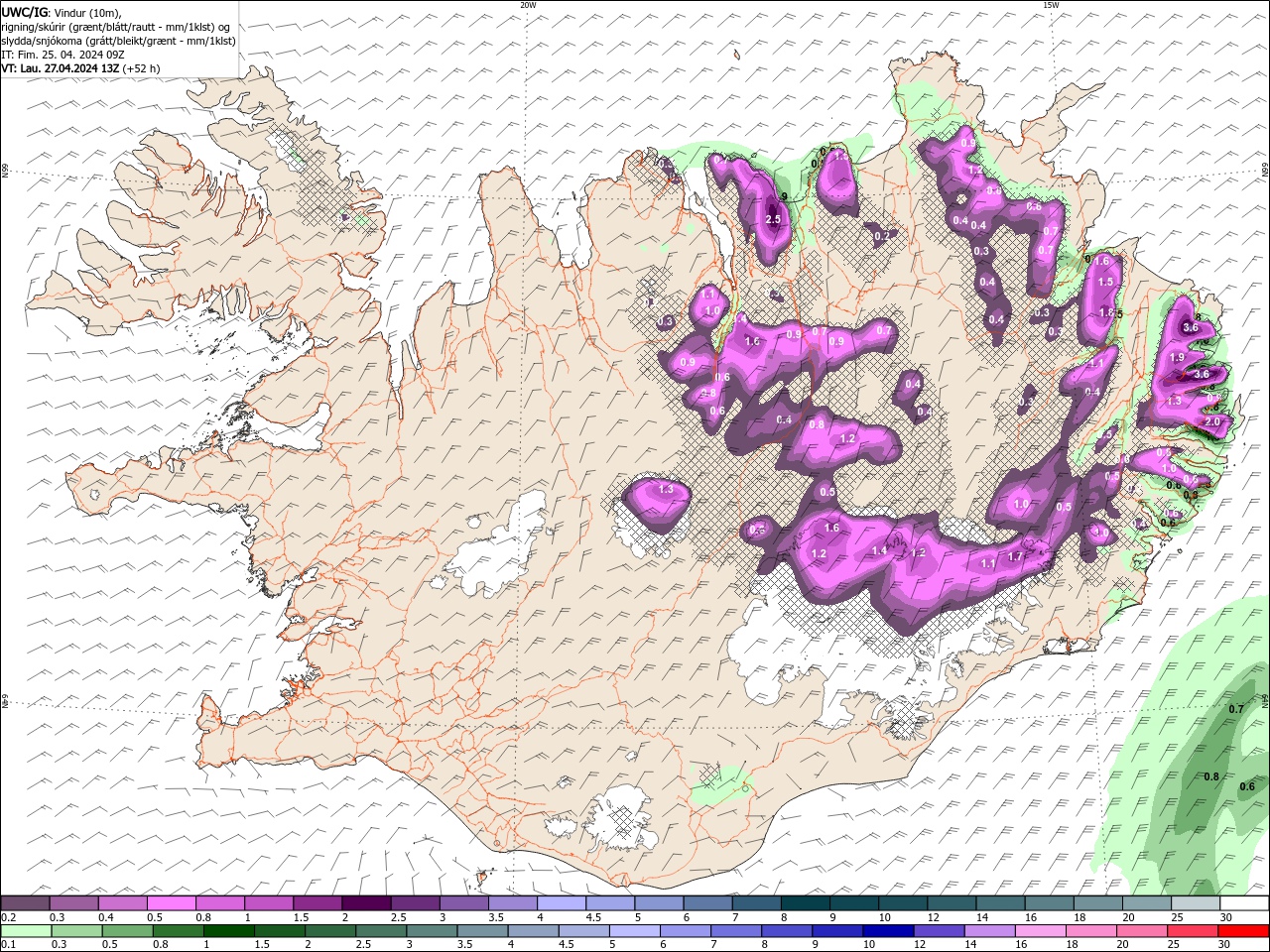Viewport: 1270px width, 952px height.
Task: Click the "2.0" snow value on the map
Action: [1211, 421]
